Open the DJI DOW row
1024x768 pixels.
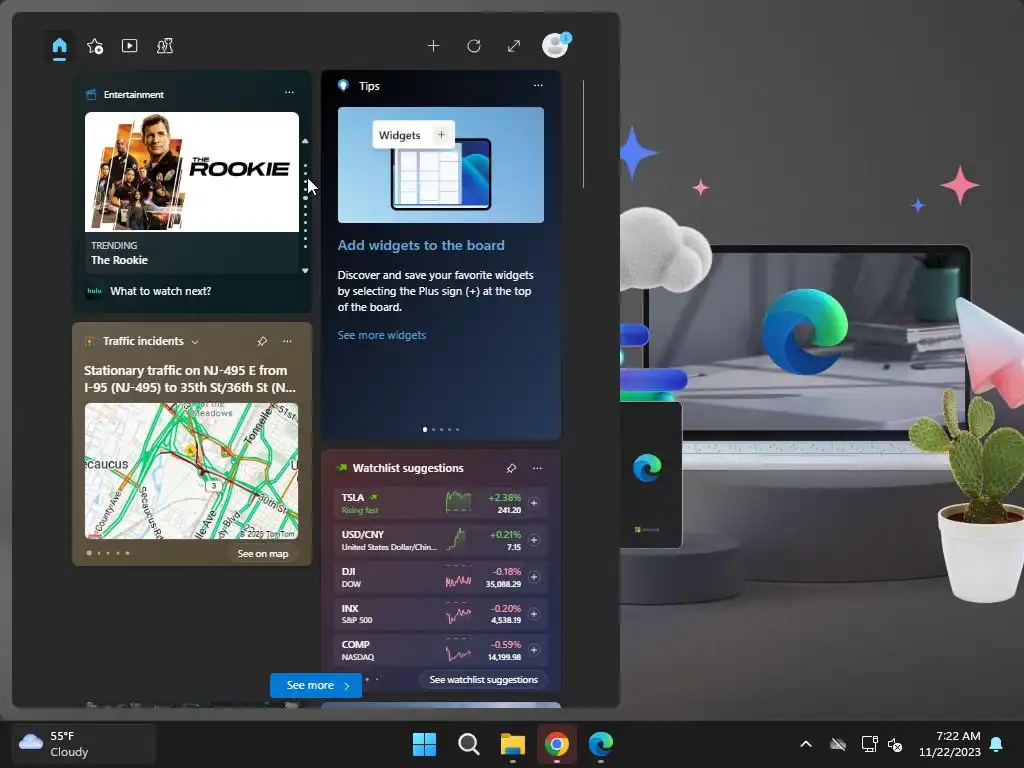tap(441, 577)
